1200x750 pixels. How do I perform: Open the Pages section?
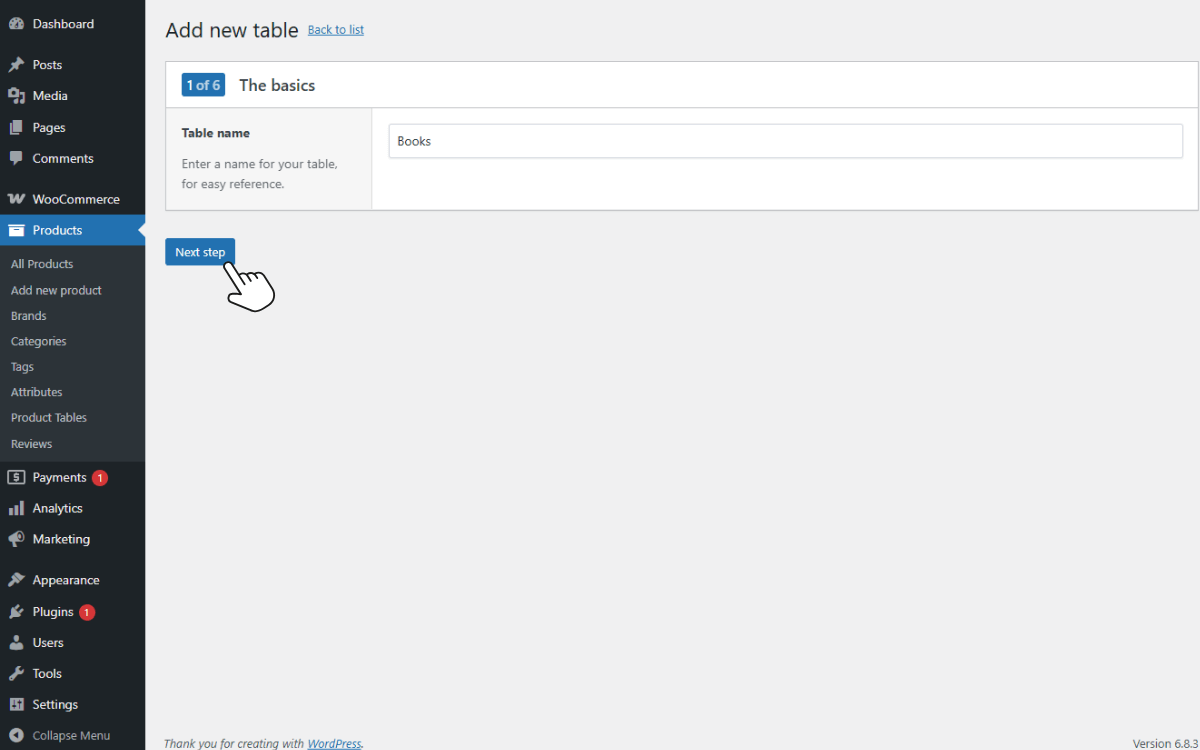[x=45, y=127]
